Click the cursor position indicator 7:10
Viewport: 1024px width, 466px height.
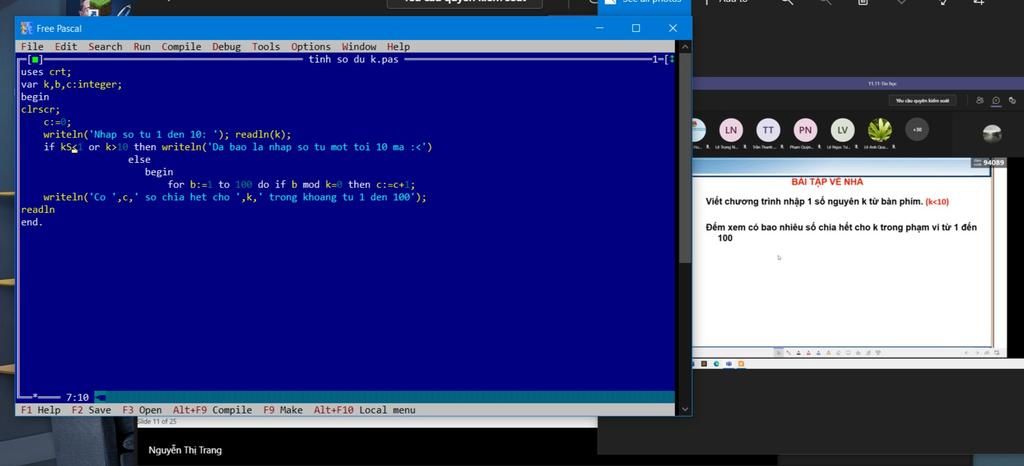pos(77,397)
